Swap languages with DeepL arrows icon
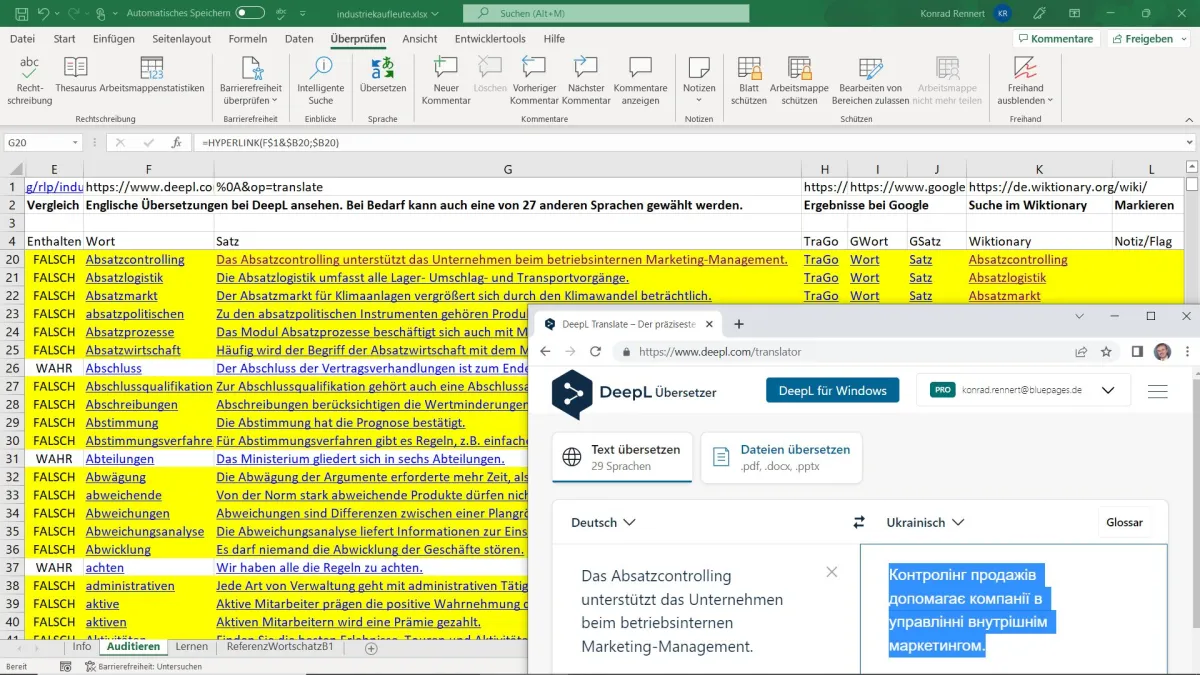This screenshot has width=1200, height=675. pyautogui.click(x=858, y=522)
